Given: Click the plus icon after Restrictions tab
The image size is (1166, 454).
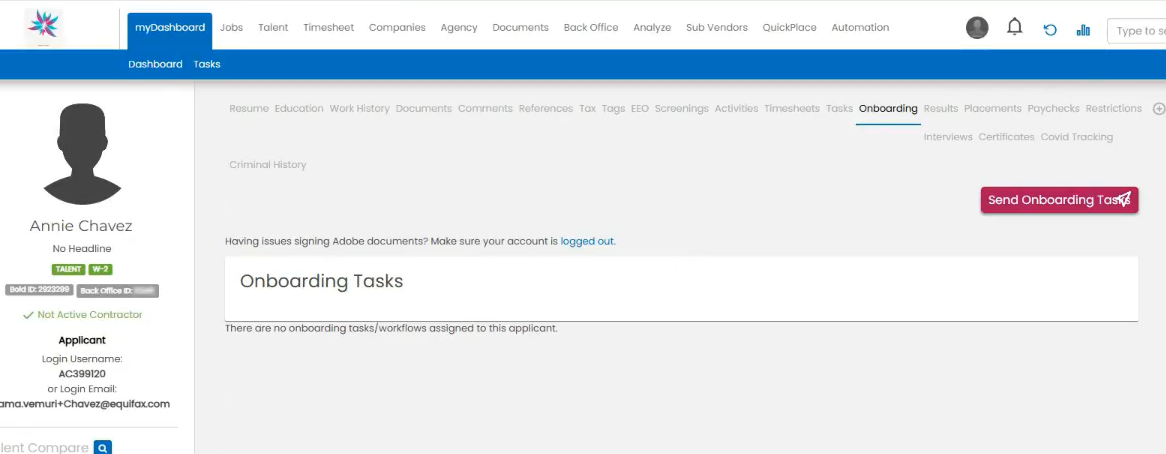Looking at the screenshot, I should [1159, 108].
